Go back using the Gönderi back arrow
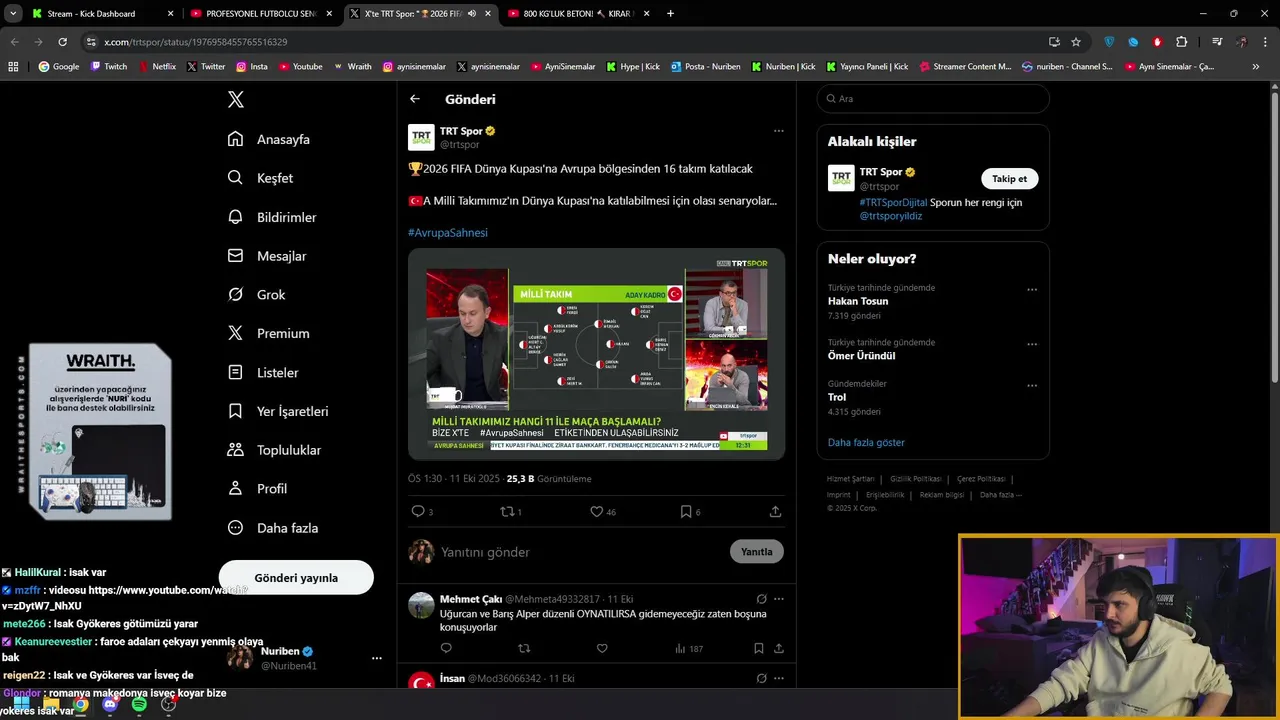 click(x=415, y=99)
